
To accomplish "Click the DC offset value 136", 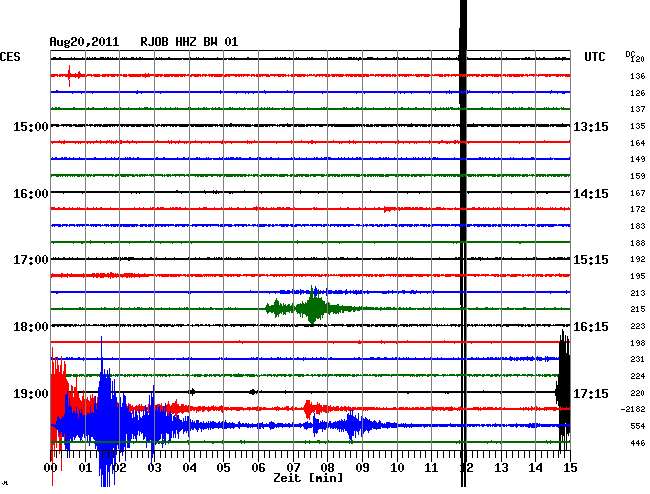I will [x=638, y=76].
